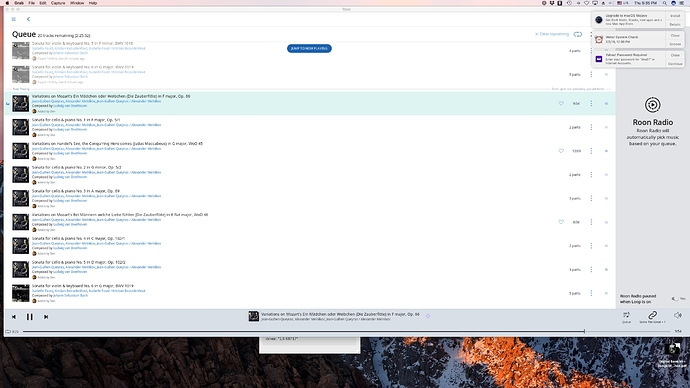Favorite Bei Männern variations WoO 46 heart
This screenshot has width=690, height=388.
click(561, 222)
